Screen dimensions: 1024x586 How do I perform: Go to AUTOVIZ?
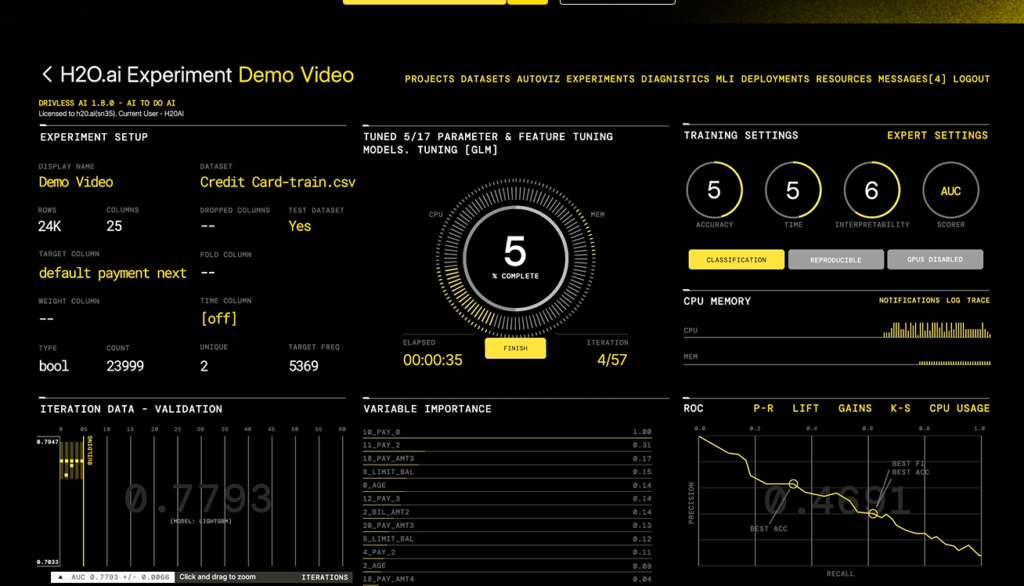[538, 79]
